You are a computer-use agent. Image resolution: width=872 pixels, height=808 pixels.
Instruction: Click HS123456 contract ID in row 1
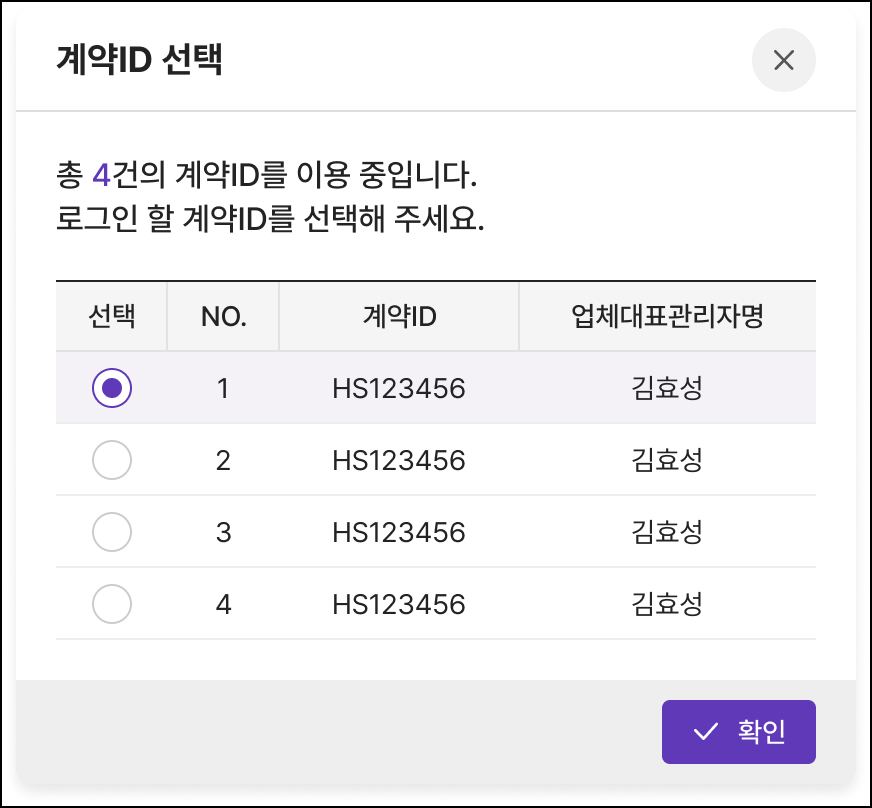coord(399,388)
